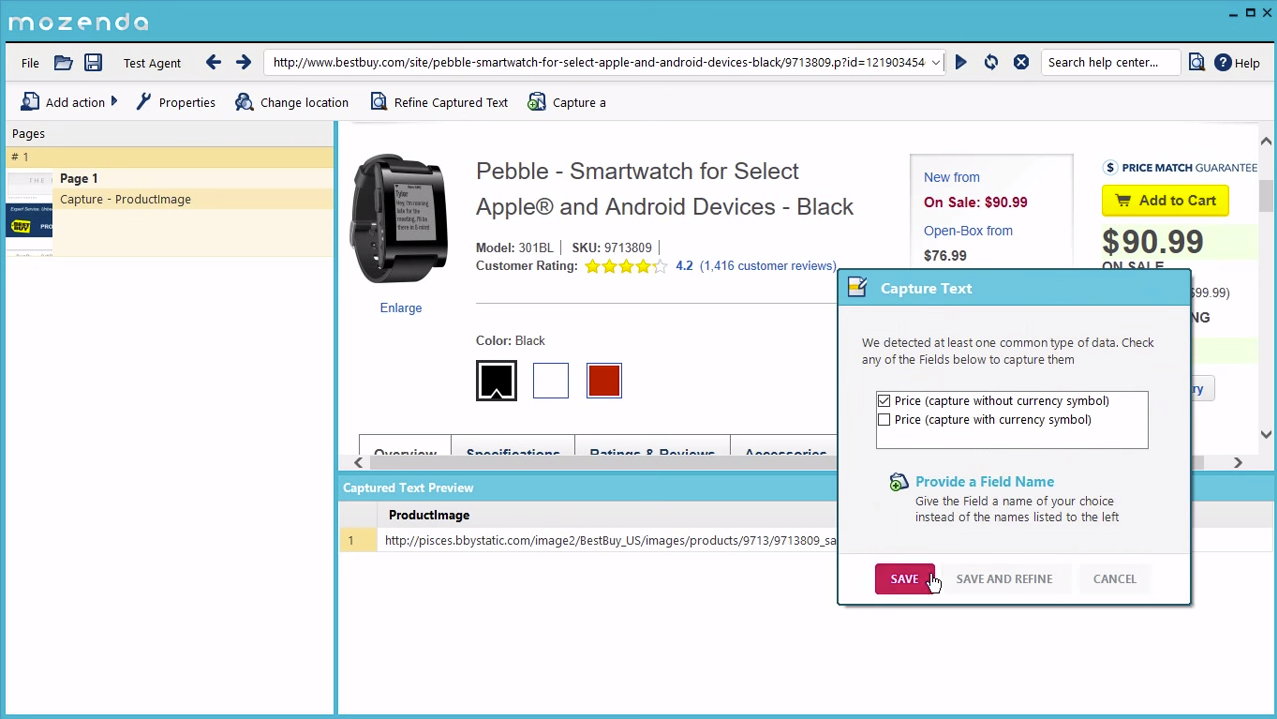This screenshot has width=1277, height=719.
Task: Click the Test Agent label
Action: point(152,63)
